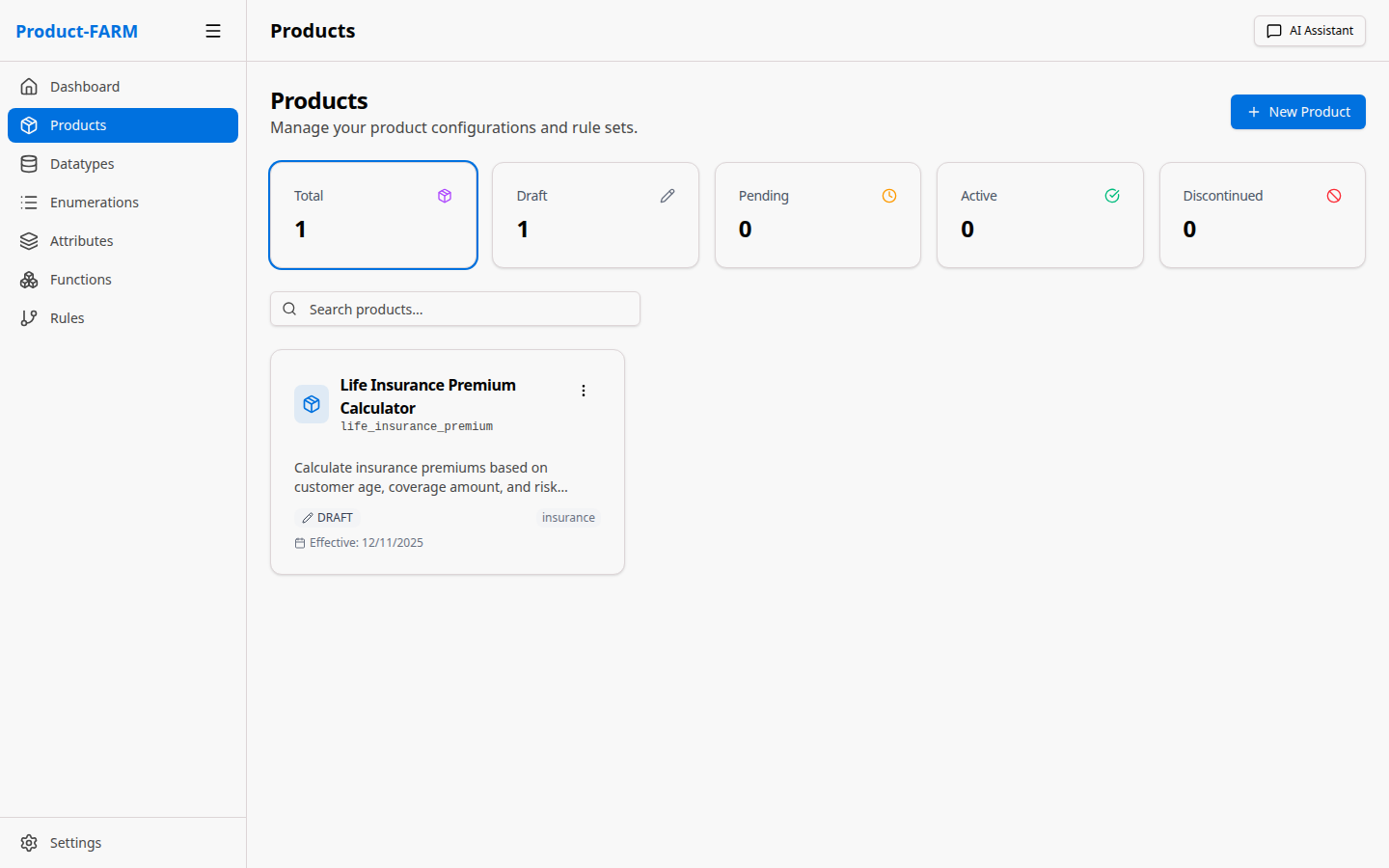Screen dimensions: 1389x868
Task: Switch to the Total products filter
Action: coord(373,214)
